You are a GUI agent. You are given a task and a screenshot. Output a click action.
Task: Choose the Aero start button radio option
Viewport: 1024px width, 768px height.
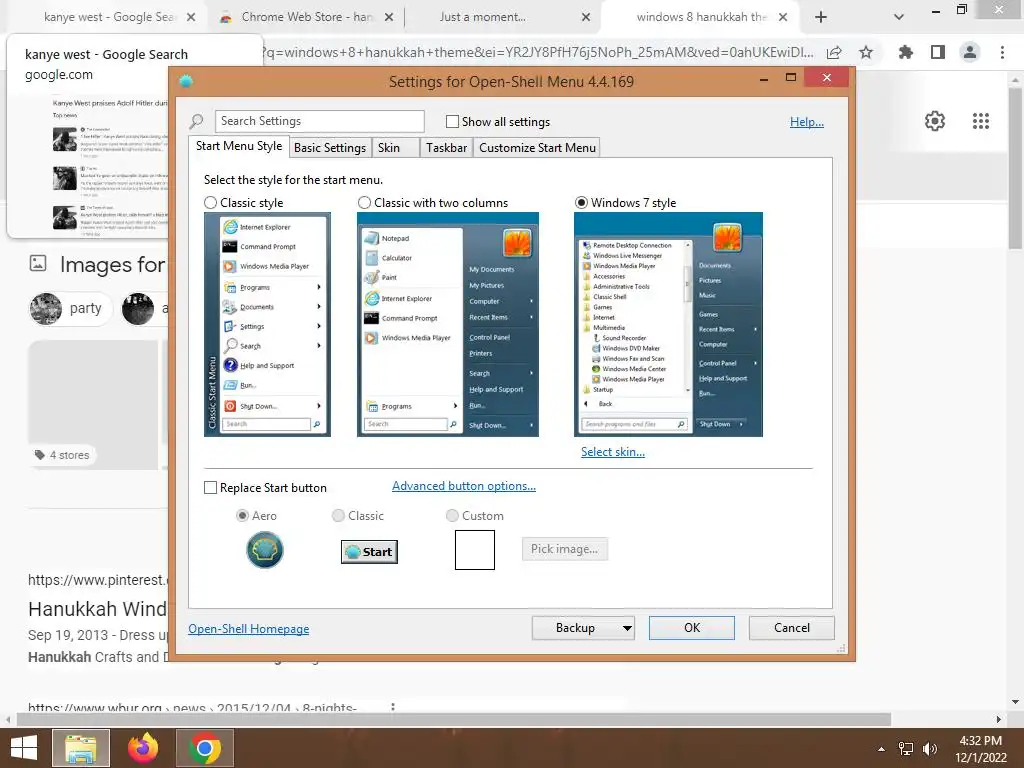coord(242,516)
